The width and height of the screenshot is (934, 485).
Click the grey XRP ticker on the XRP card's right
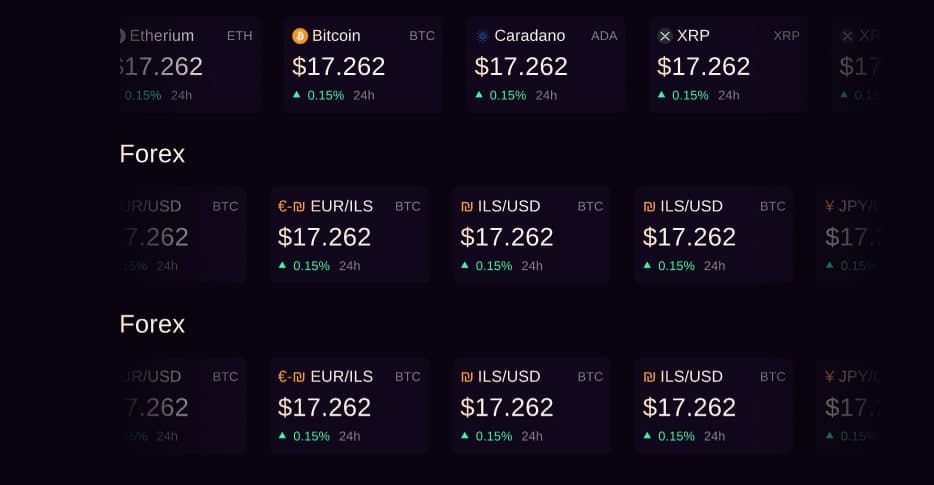coord(786,36)
